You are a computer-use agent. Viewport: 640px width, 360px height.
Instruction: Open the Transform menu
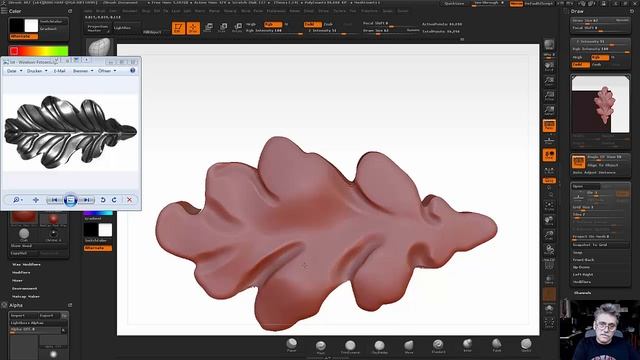pos(369,11)
